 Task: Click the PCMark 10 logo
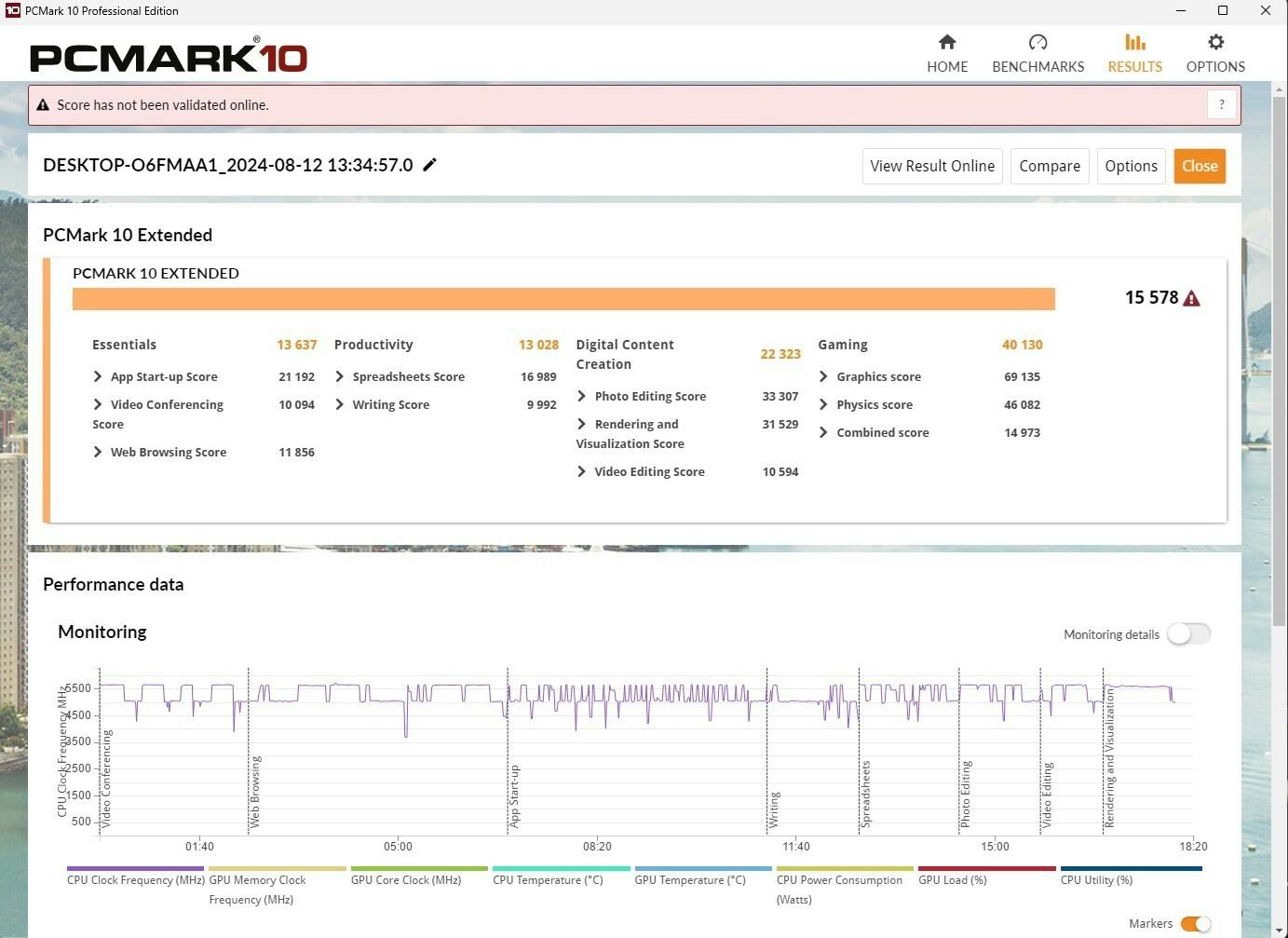169,58
